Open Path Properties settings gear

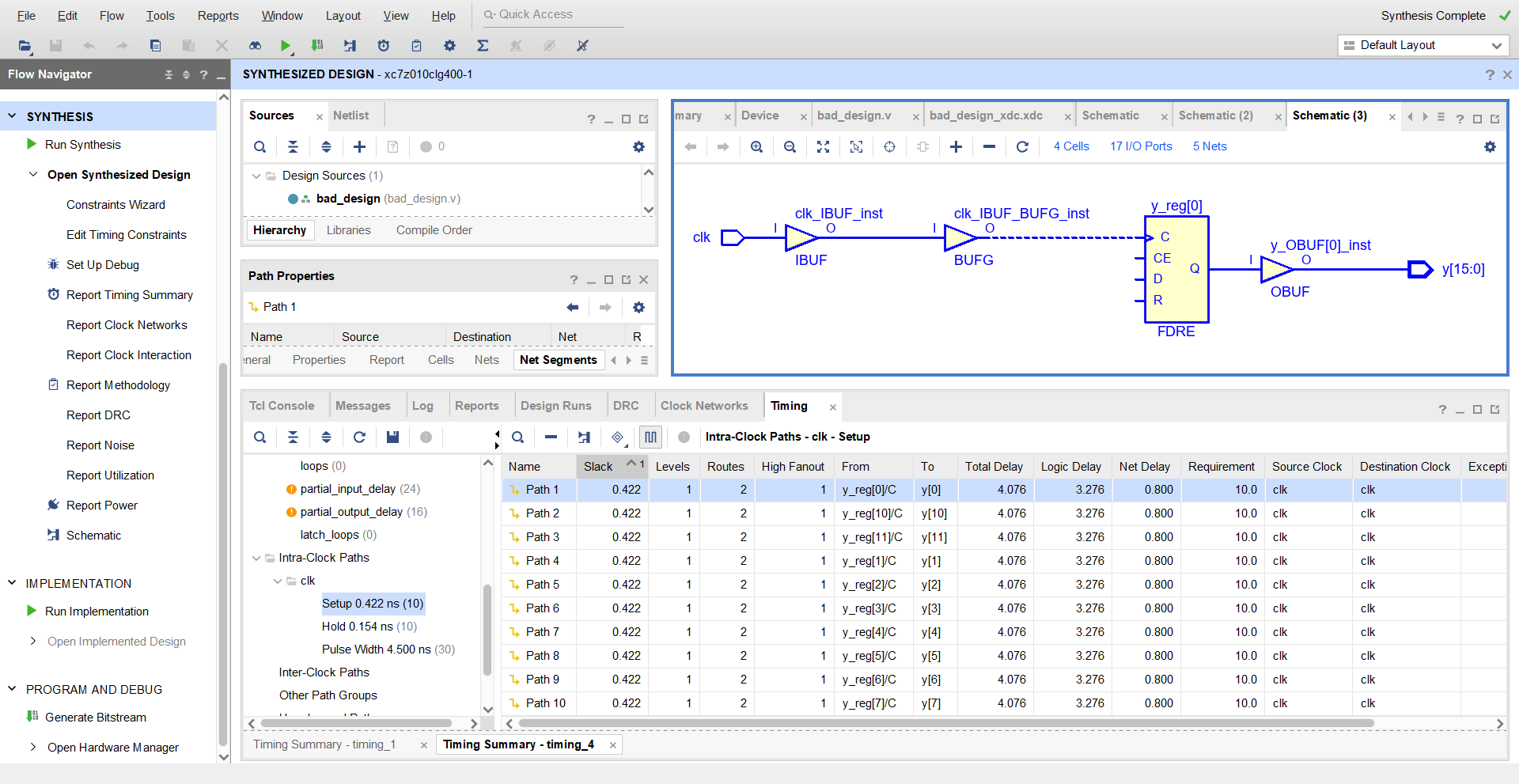click(x=638, y=307)
